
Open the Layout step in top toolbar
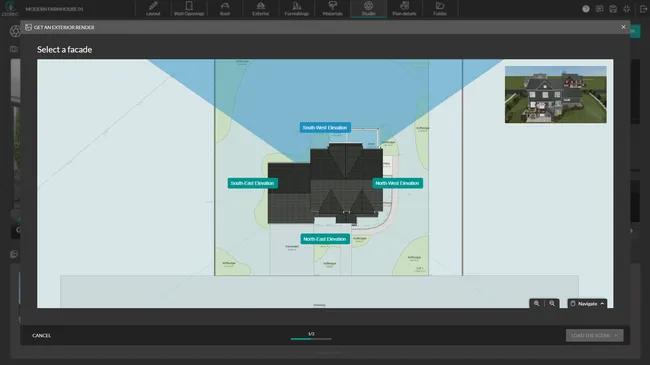tap(153, 9)
